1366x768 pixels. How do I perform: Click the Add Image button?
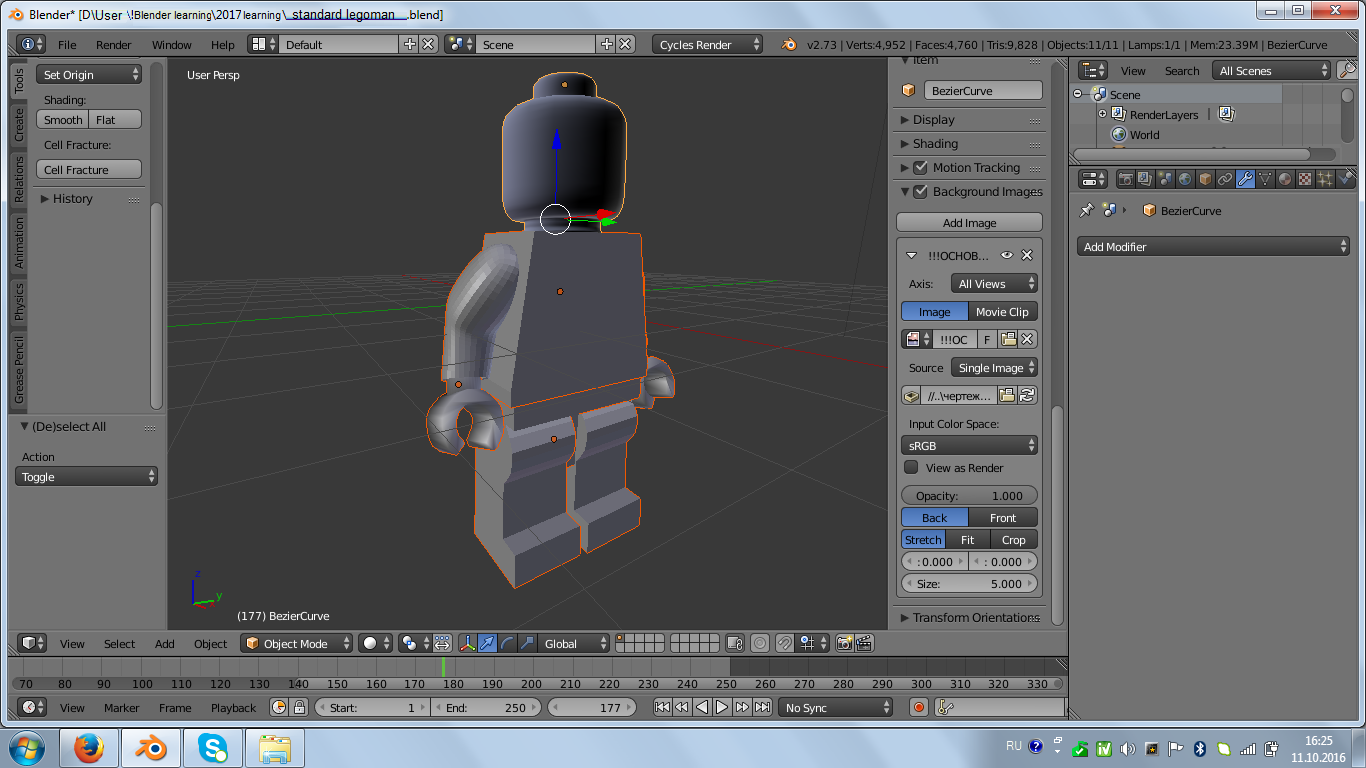[968, 221]
